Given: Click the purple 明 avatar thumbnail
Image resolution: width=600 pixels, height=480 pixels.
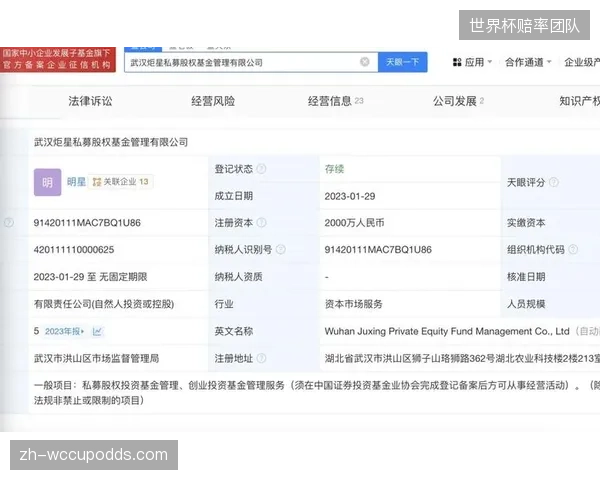Looking at the screenshot, I should [x=47, y=182].
